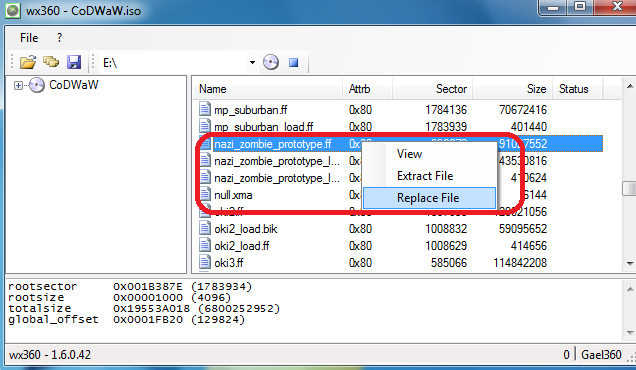Image resolution: width=636 pixels, height=370 pixels.
Task: Select the mp_suburban_load.ff file
Action: coord(264,127)
